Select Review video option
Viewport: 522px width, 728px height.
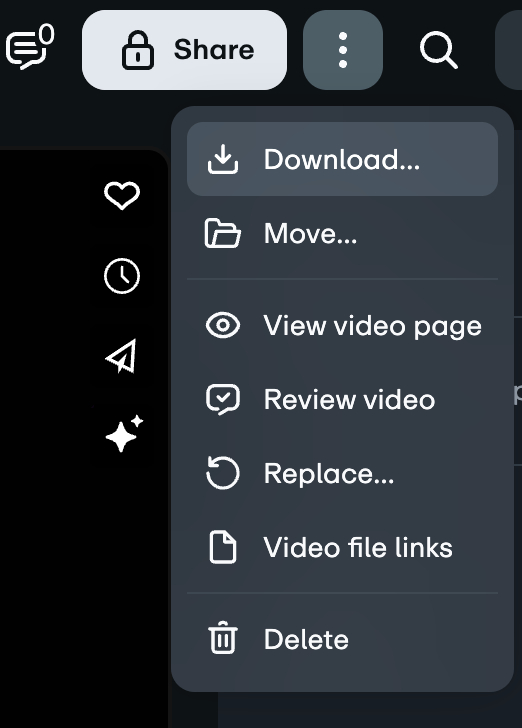(x=342, y=399)
